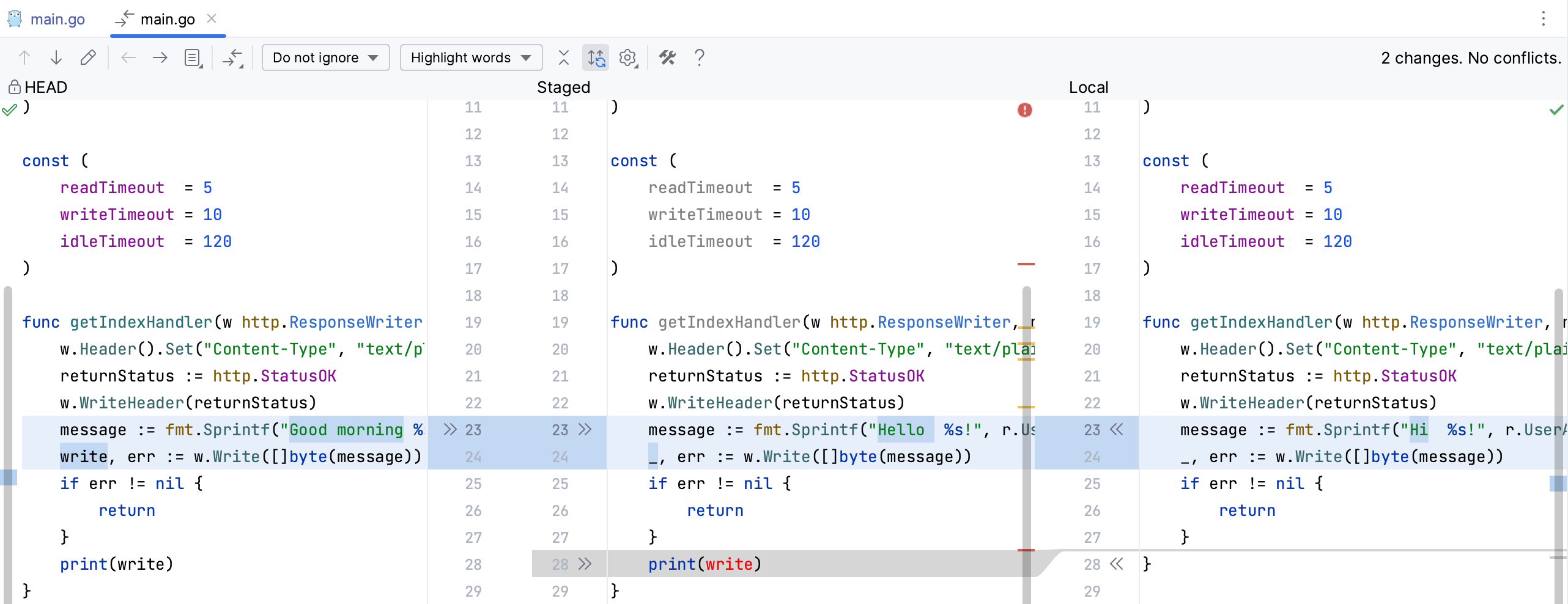Go to previous difference using up arrow
1568x604 pixels.
coord(24,57)
